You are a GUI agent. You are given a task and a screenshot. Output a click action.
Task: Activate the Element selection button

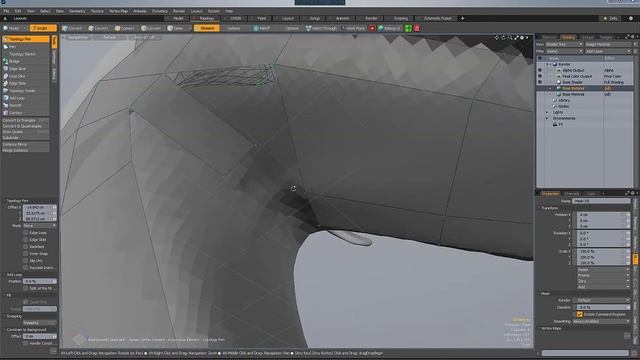[207, 28]
